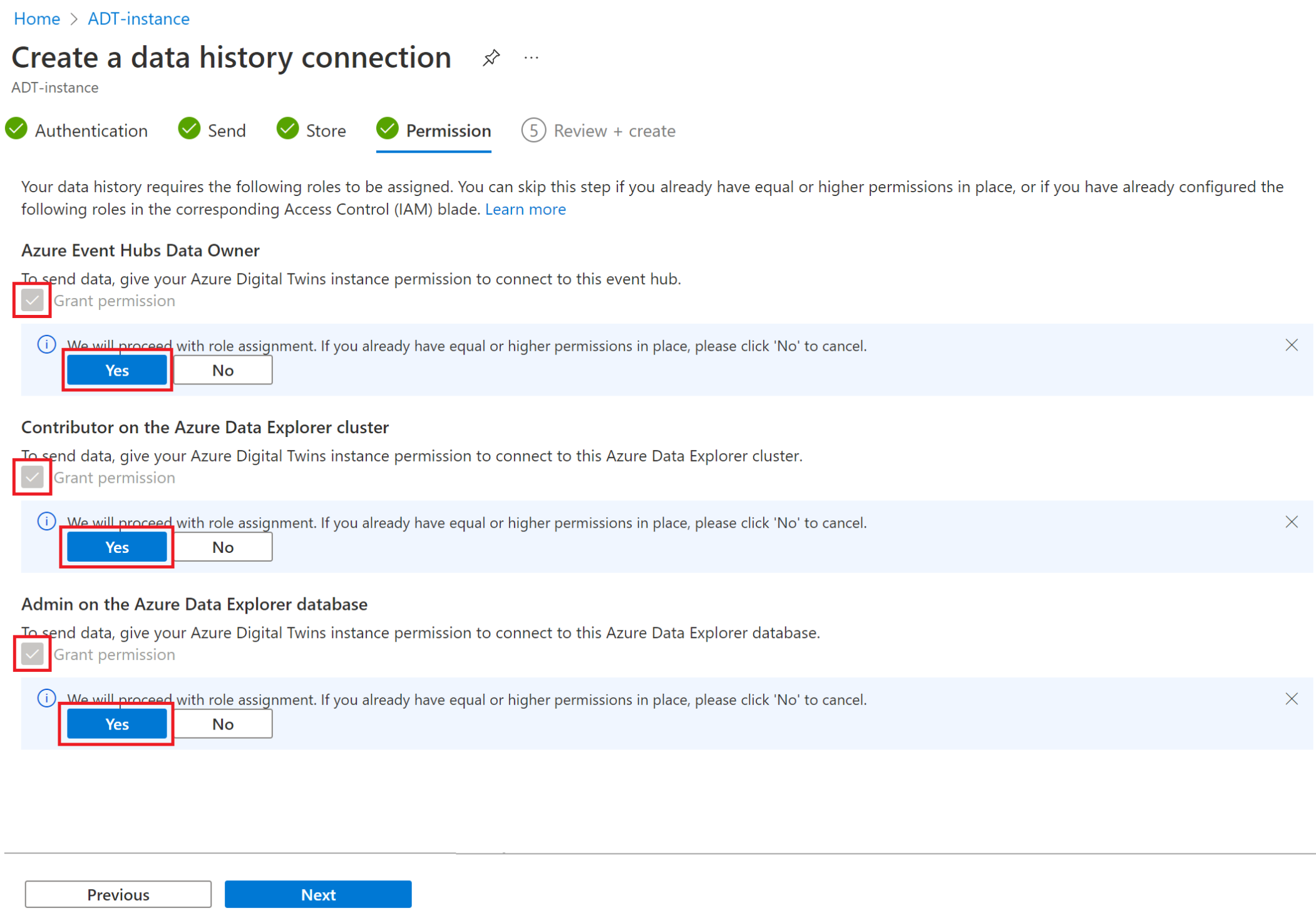Confirm Yes for Data Explorer cluster role assignment
Screen dimensions: 1316x916
(117, 547)
